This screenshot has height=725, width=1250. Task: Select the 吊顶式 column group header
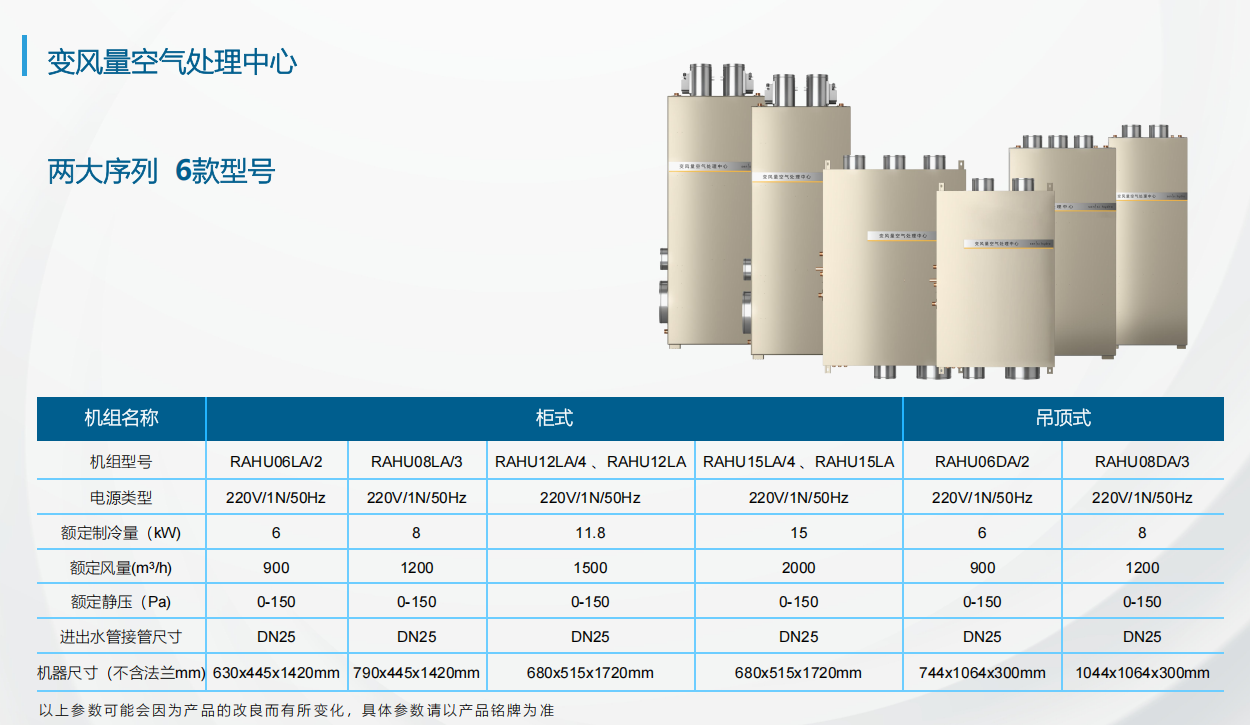point(1063,418)
